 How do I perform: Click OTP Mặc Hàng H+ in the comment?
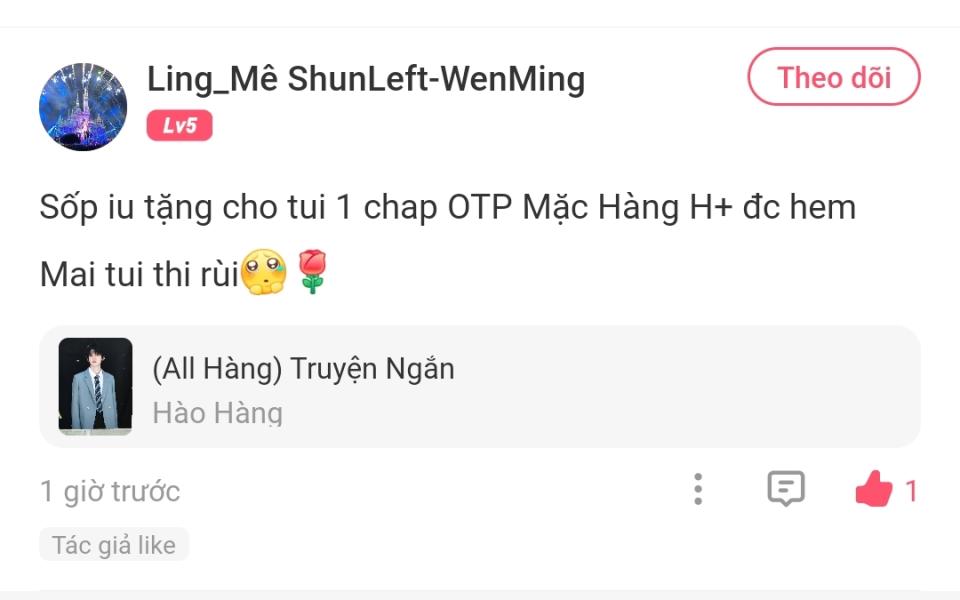click(590, 208)
